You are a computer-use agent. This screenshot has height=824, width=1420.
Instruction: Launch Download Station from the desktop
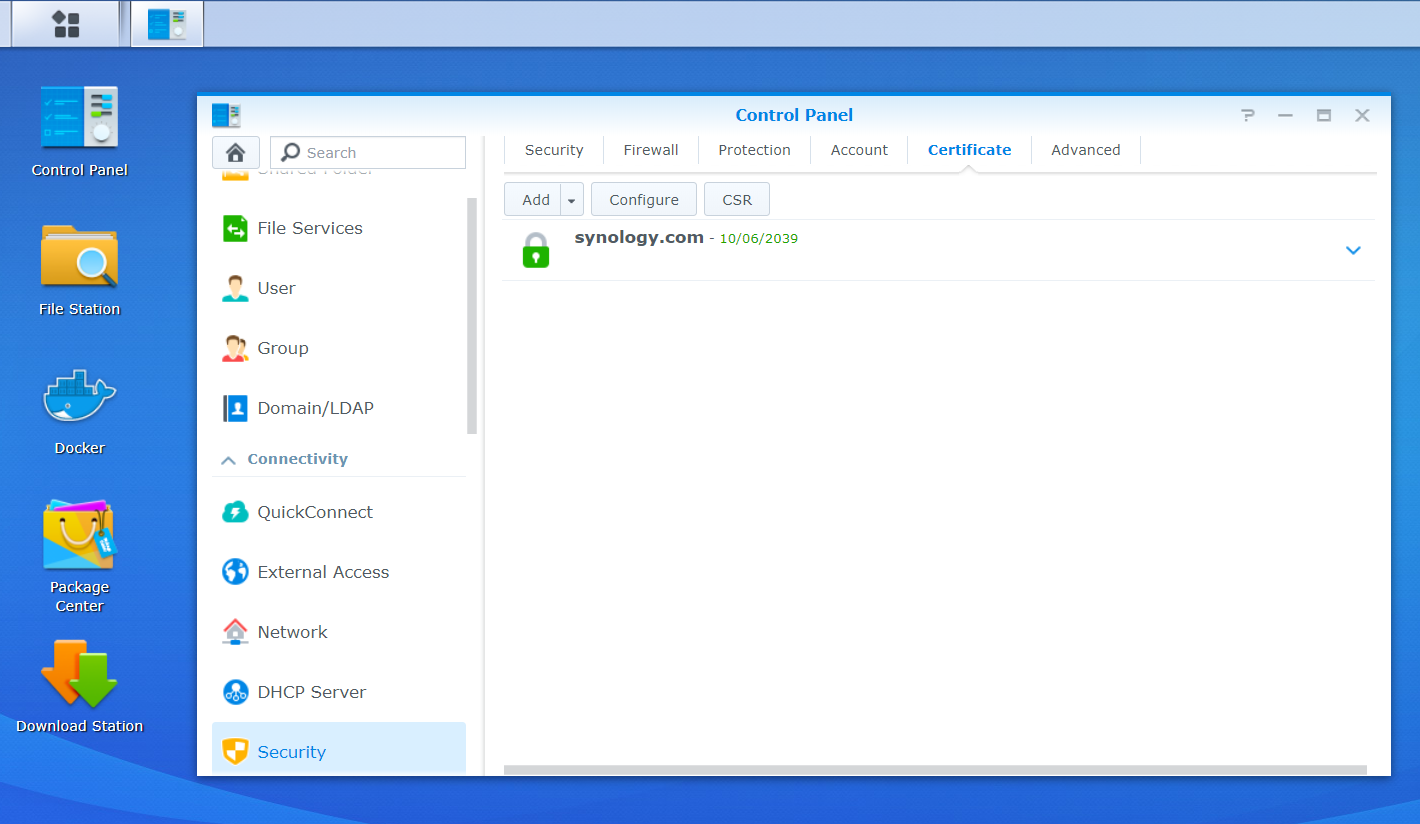click(79, 673)
